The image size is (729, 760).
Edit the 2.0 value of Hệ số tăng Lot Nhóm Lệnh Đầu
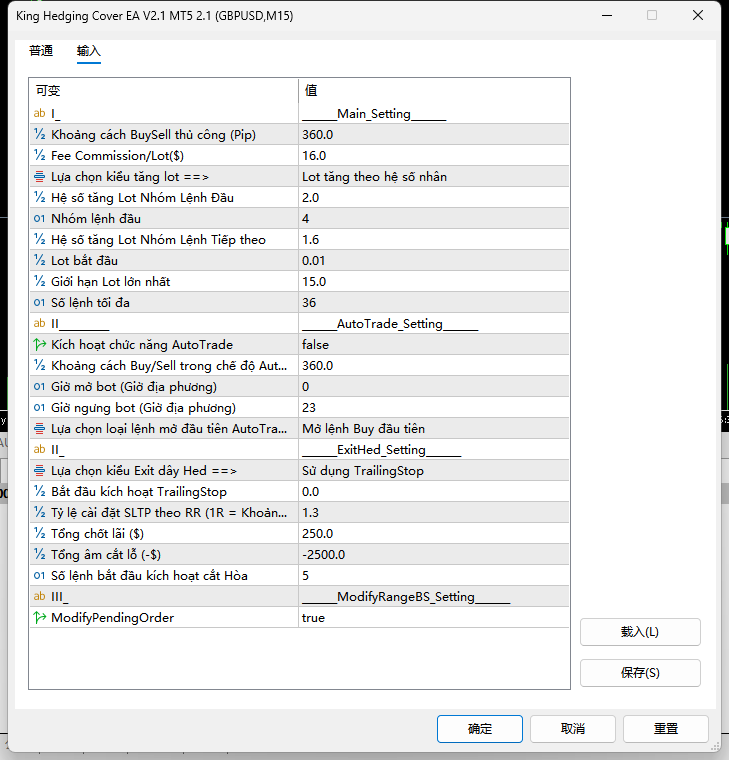[x=434, y=197]
